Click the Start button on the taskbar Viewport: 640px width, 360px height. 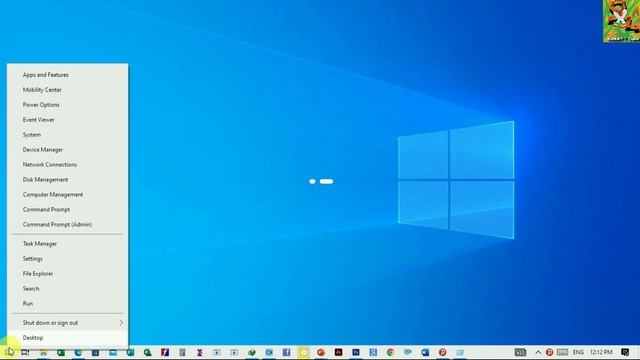[9, 352]
